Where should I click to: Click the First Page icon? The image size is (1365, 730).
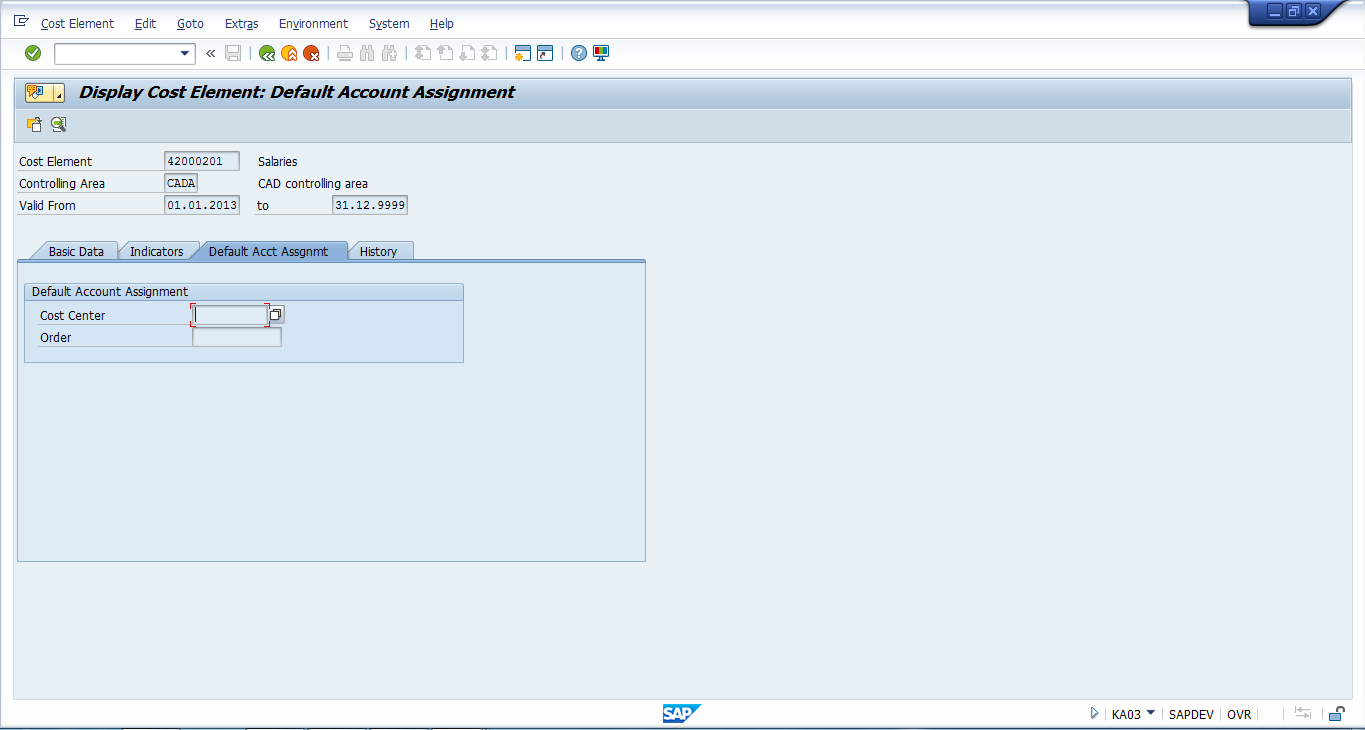(423, 54)
